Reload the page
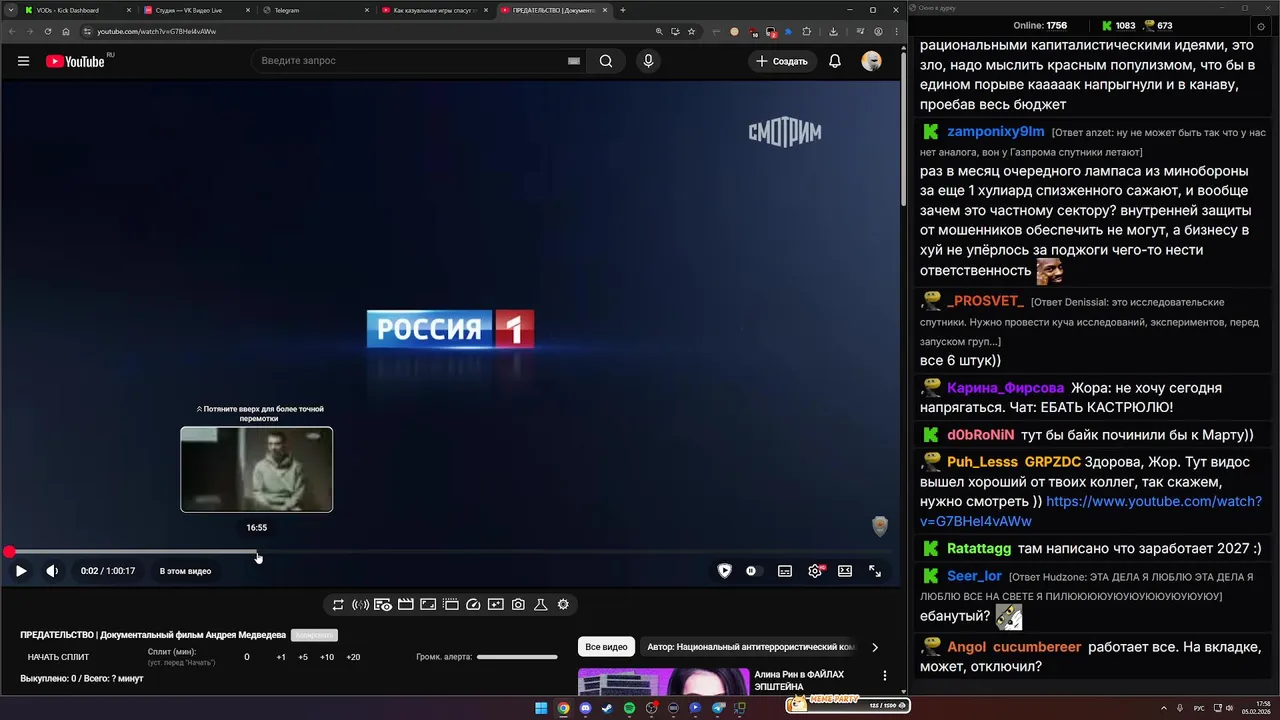Viewport: 1280px width, 720px height. pos(48,31)
